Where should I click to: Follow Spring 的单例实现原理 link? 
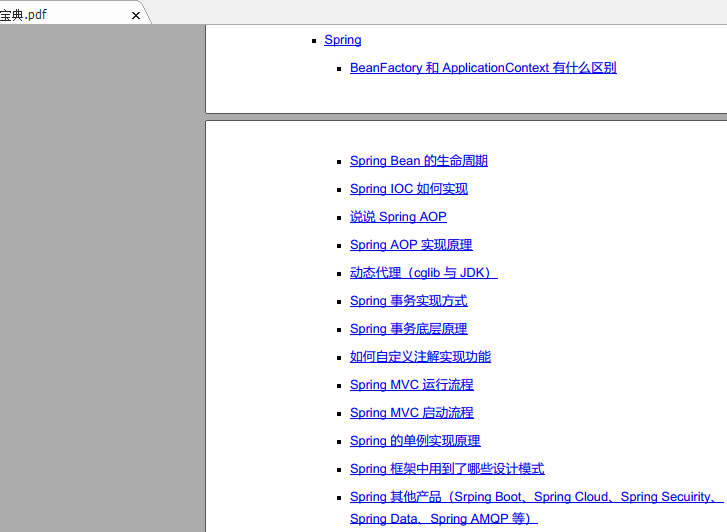tap(415, 441)
